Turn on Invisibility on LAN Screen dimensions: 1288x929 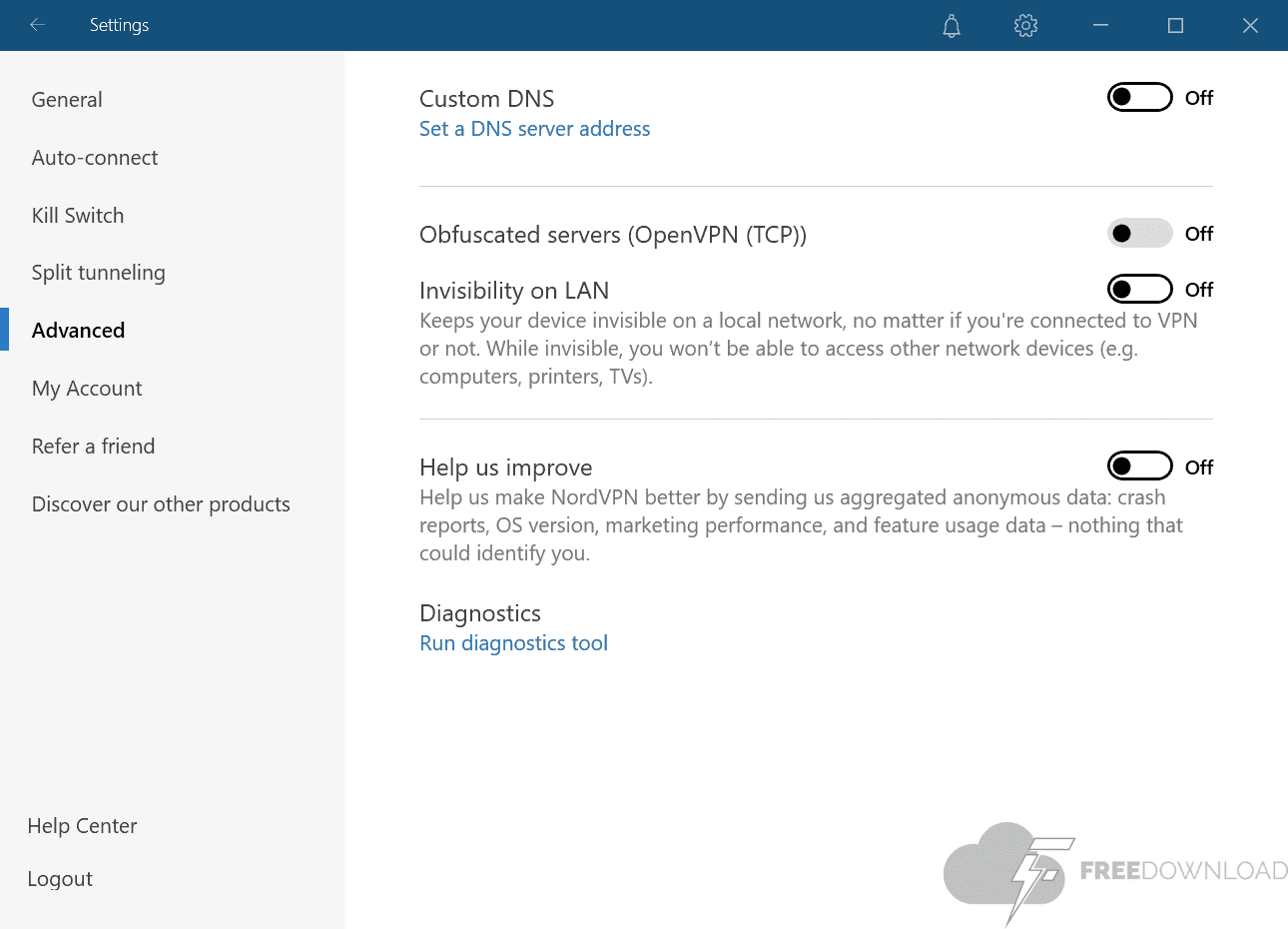tap(1139, 290)
